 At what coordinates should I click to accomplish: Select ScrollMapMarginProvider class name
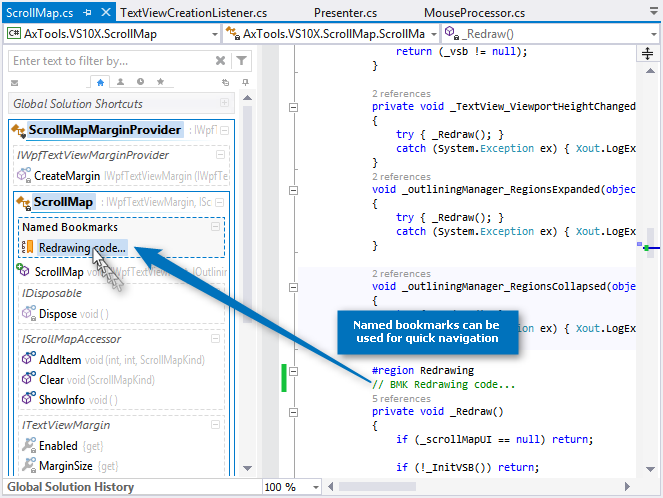coord(104,130)
